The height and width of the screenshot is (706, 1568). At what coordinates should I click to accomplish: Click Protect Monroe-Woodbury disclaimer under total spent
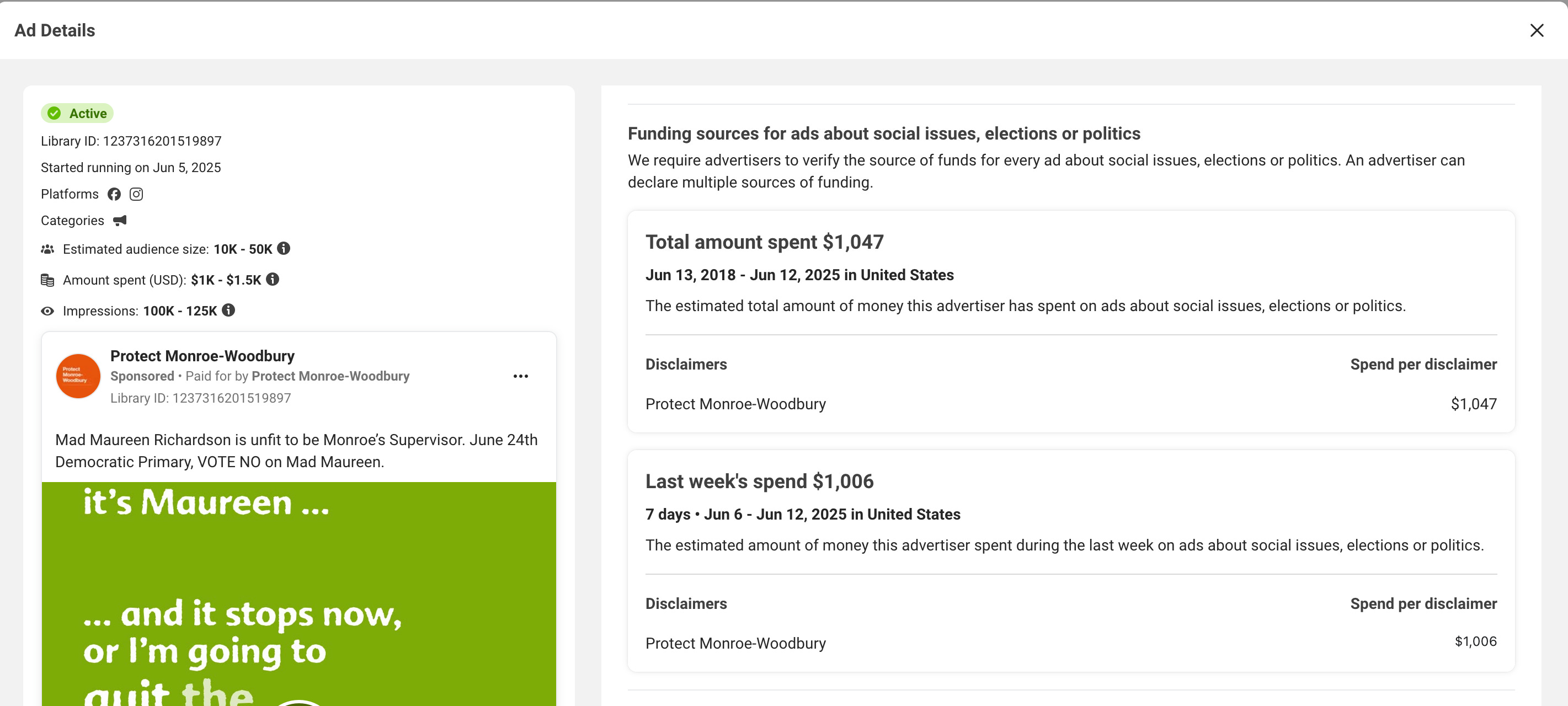[735, 404]
